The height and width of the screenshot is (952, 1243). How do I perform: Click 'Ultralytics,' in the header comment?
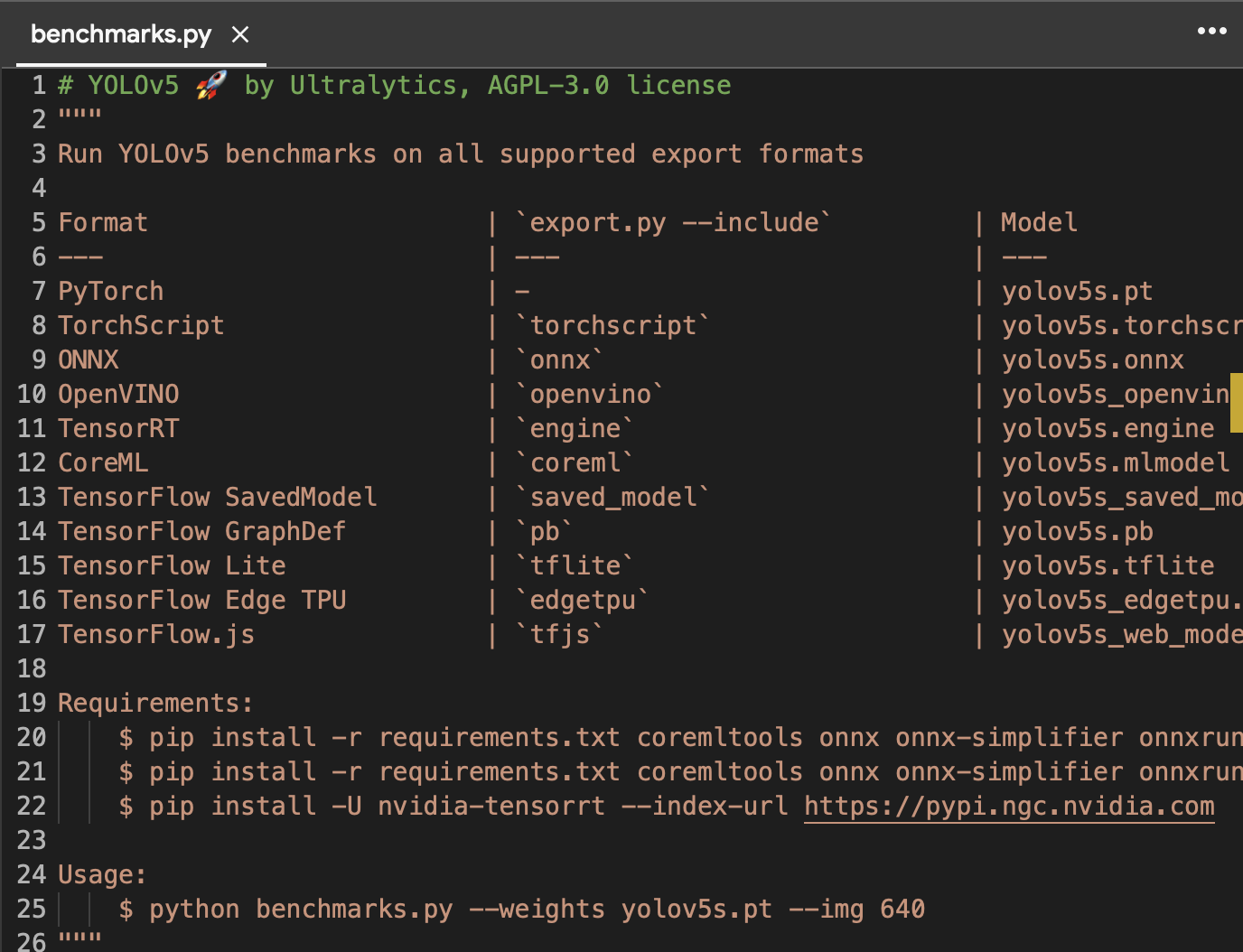[380, 85]
